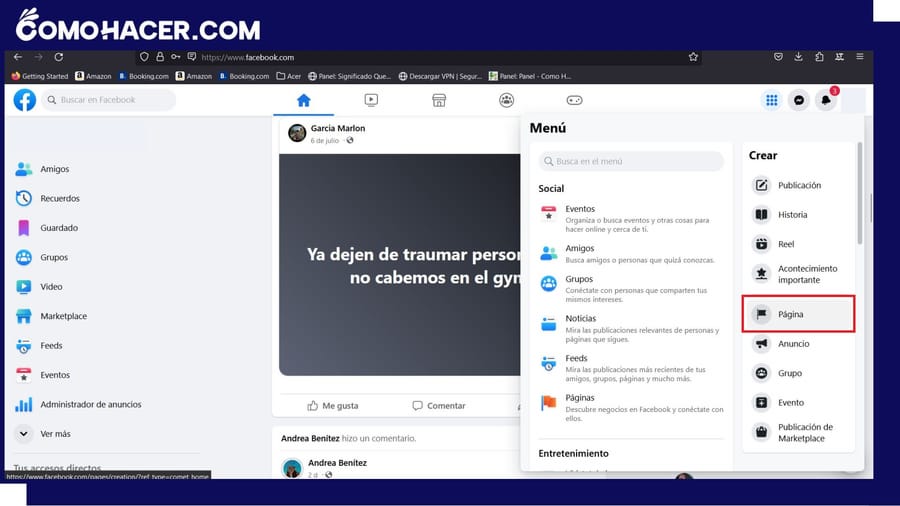Open Descargar VPN bookmark
This screenshot has width=900, height=506.
coord(440,76)
